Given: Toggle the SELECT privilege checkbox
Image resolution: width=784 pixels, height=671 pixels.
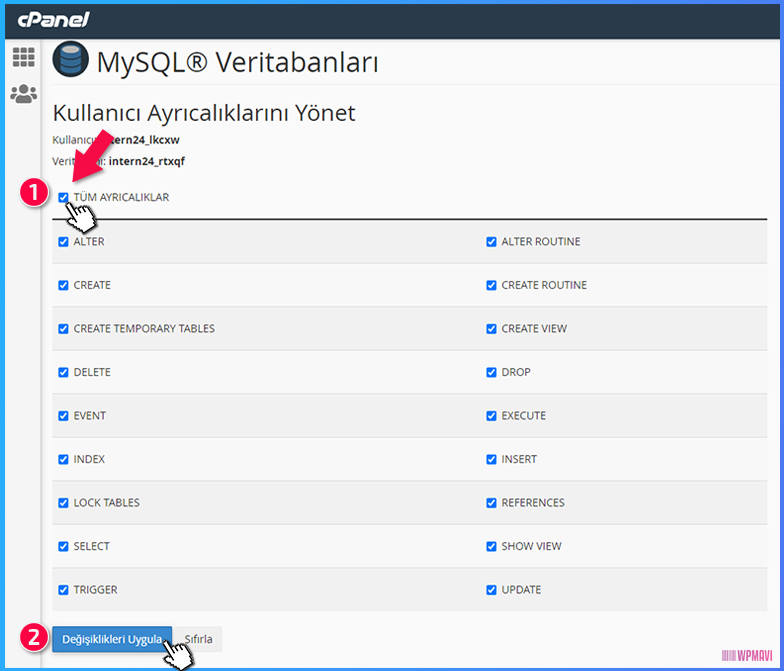Looking at the screenshot, I should (x=63, y=546).
